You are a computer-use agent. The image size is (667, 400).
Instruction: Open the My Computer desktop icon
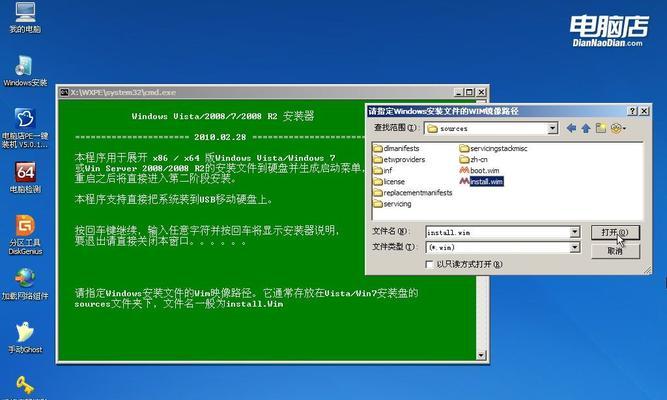(x=25, y=17)
